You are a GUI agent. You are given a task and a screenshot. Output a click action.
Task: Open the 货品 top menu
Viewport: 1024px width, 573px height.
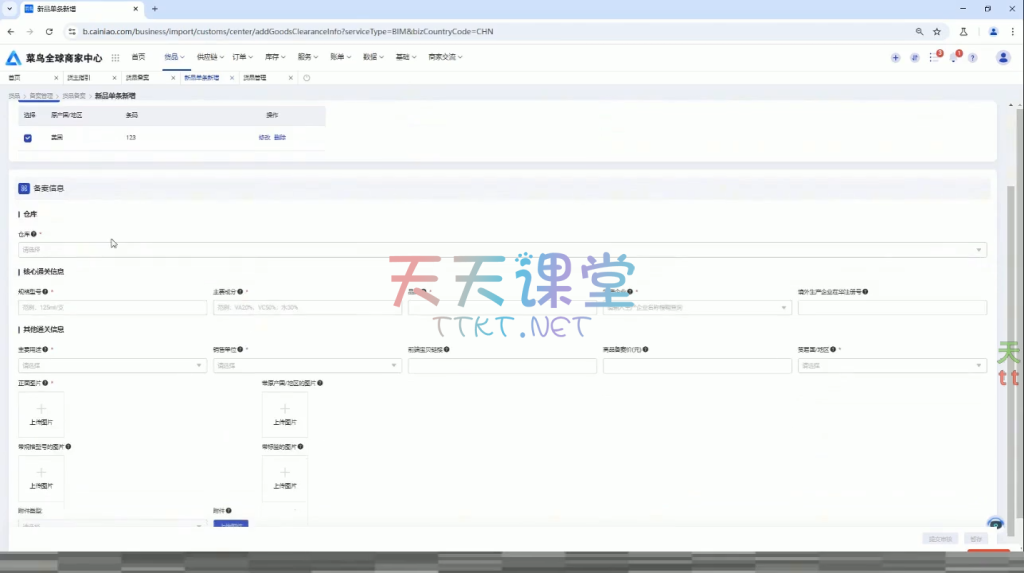[x=175, y=57]
